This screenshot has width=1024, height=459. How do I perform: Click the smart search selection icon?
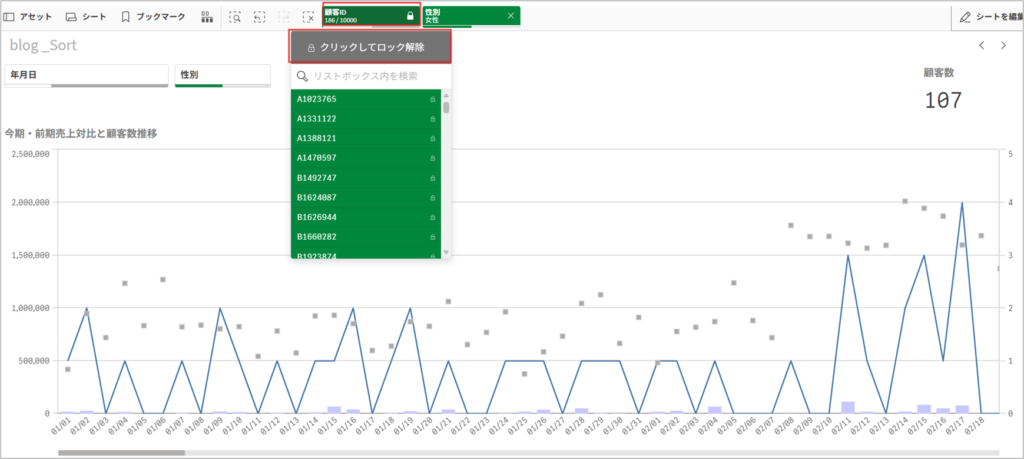pyautogui.click(x=235, y=17)
